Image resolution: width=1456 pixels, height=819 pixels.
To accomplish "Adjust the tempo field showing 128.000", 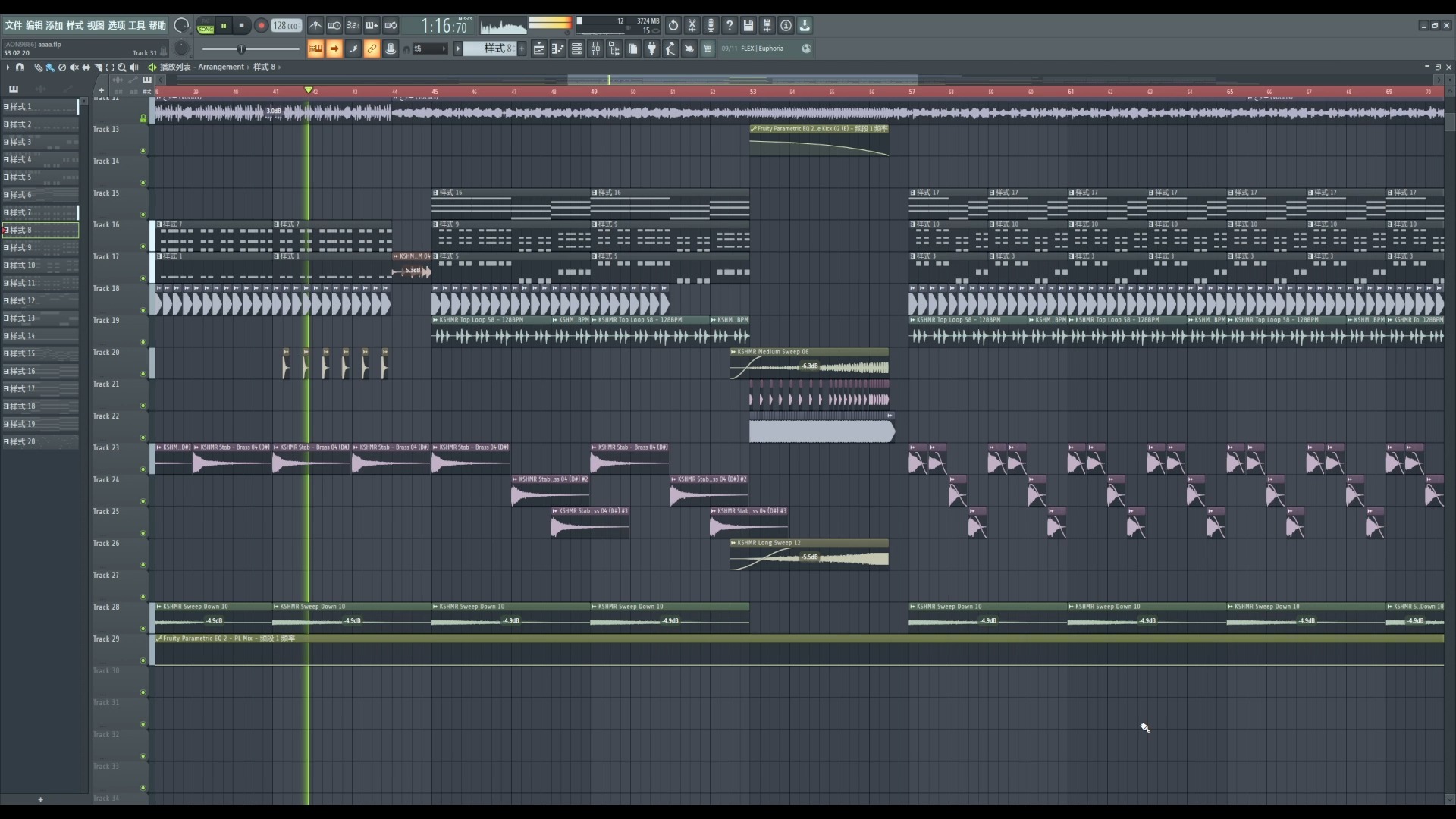I will coord(286,25).
